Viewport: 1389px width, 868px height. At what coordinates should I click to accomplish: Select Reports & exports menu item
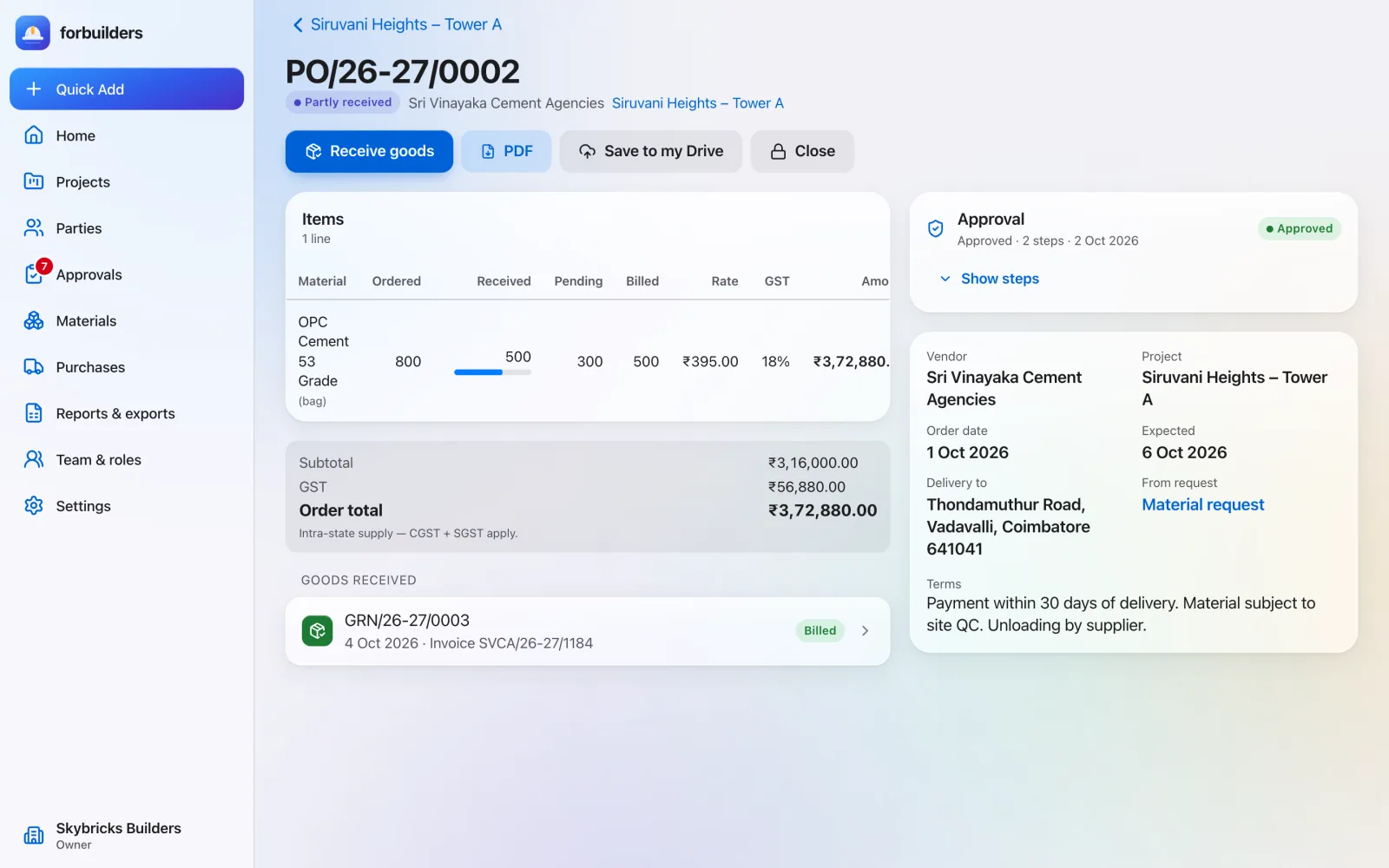127,413
